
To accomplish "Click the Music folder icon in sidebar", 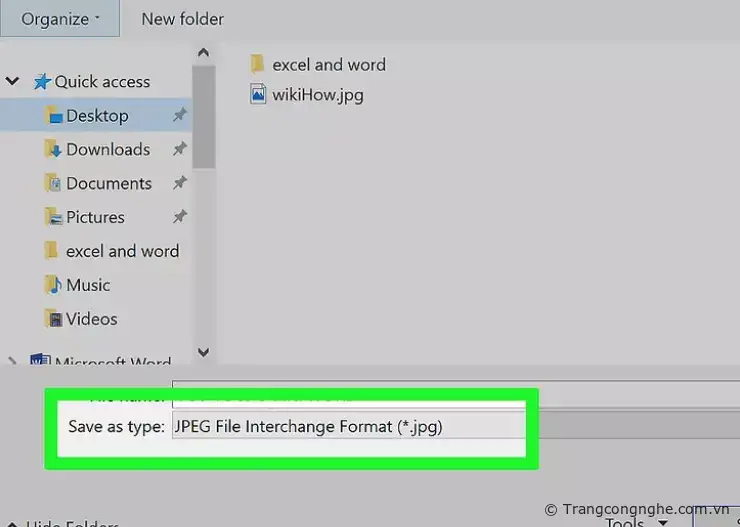I will coord(54,286).
